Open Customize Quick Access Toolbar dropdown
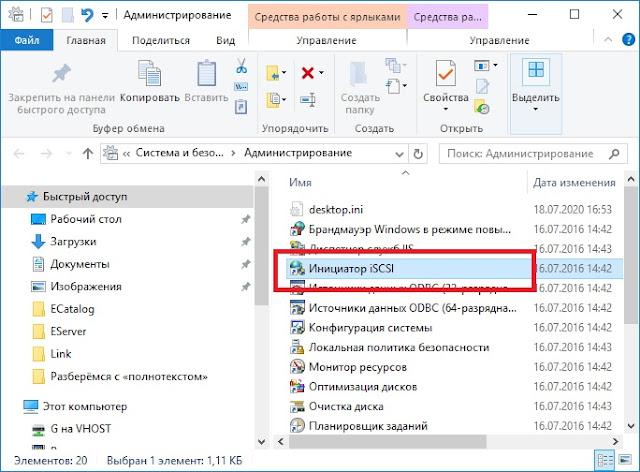640x472 pixels. [105, 16]
